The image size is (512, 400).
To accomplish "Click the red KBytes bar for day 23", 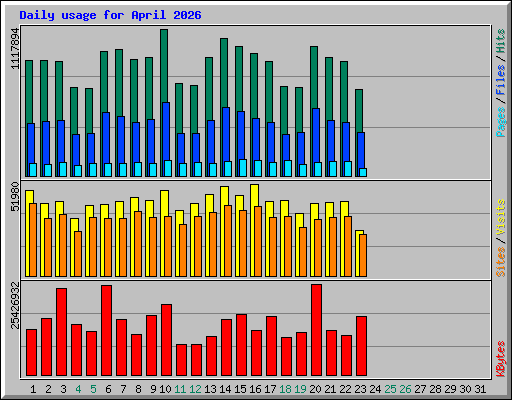I will point(362,346).
